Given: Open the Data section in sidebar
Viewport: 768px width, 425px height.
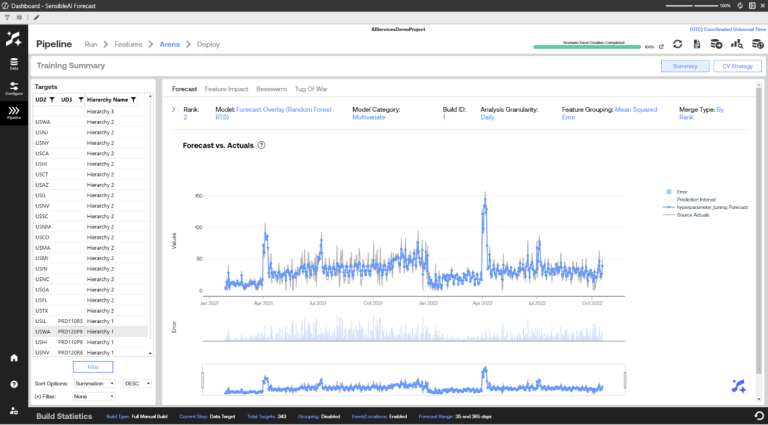Looking at the screenshot, I should [14, 63].
